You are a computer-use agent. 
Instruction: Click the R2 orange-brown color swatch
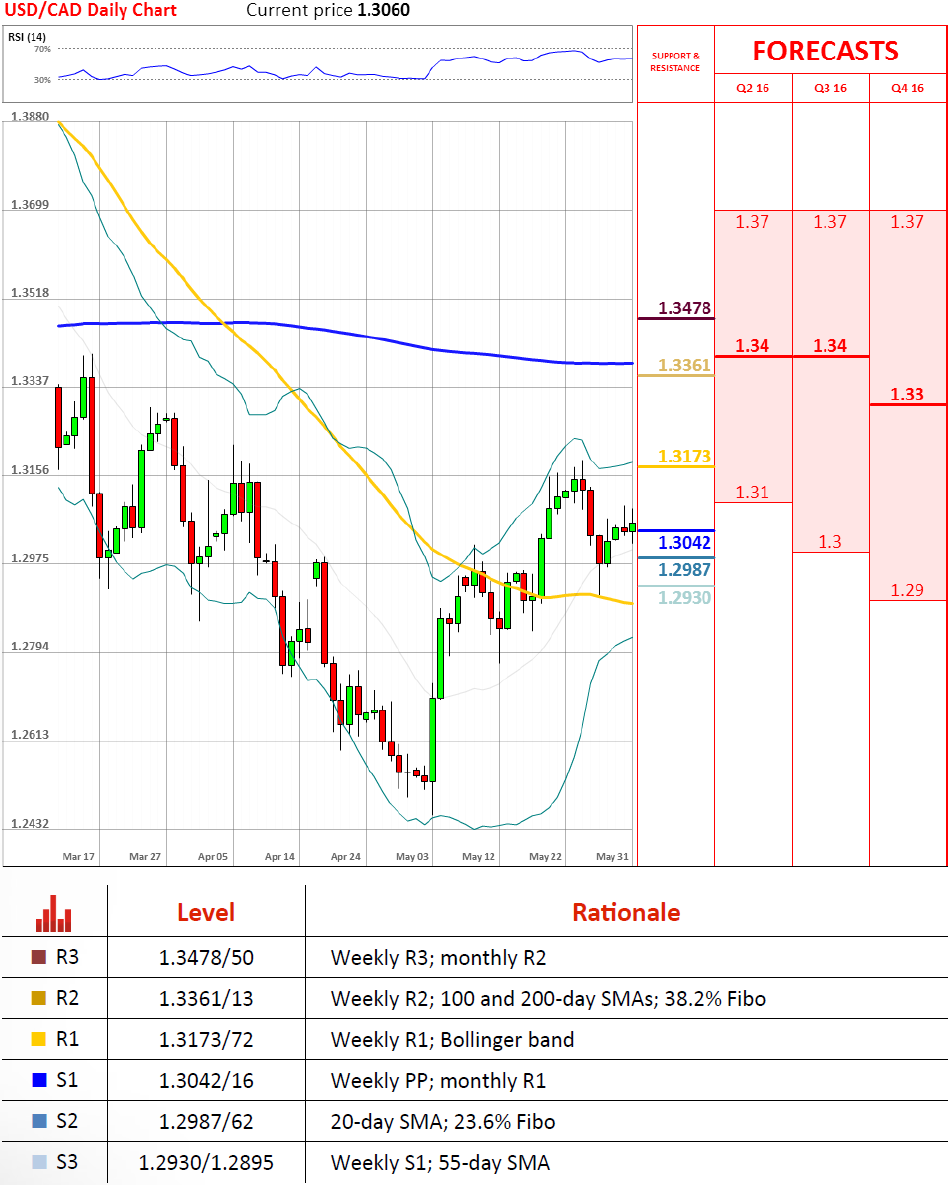point(39,998)
